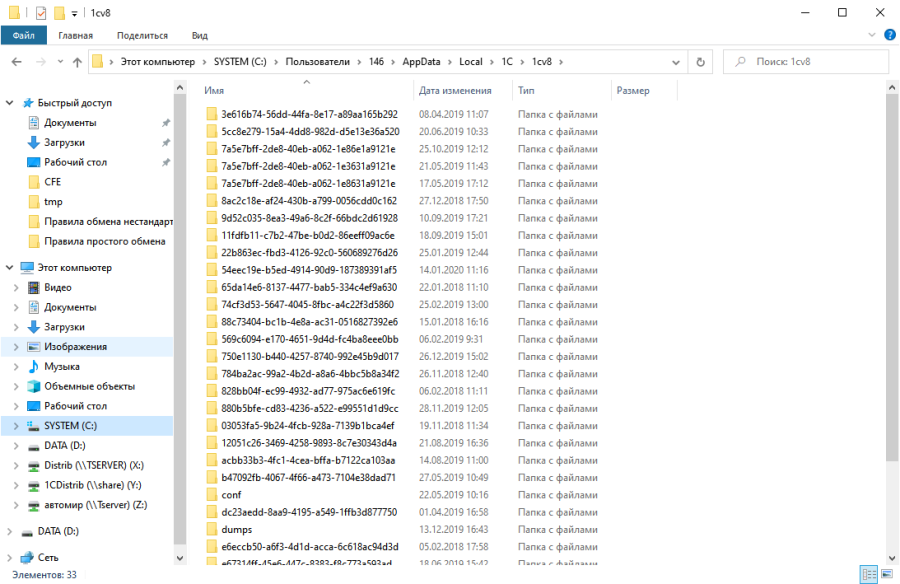Click AppData in the address breadcrumb
The height and width of the screenshot is (584, 900).
tap(421, 62)
